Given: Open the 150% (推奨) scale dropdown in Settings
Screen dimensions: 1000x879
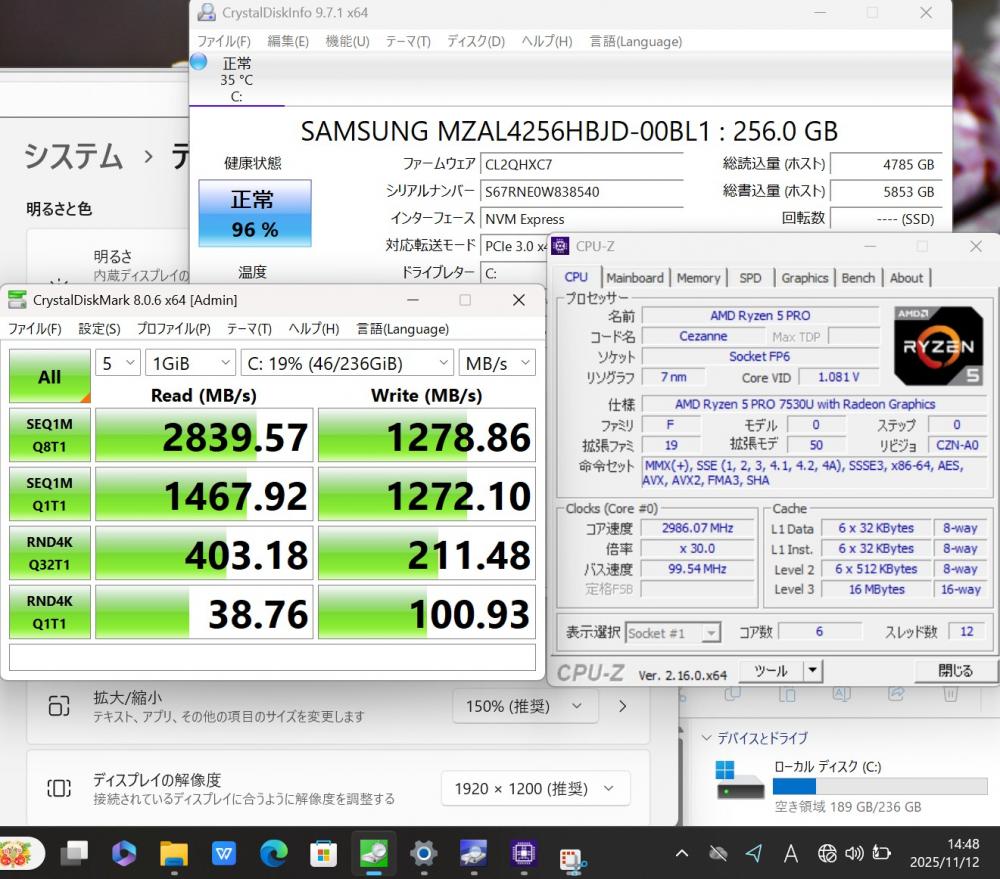Looking at the screenshot, I should (x=525, y=706).
